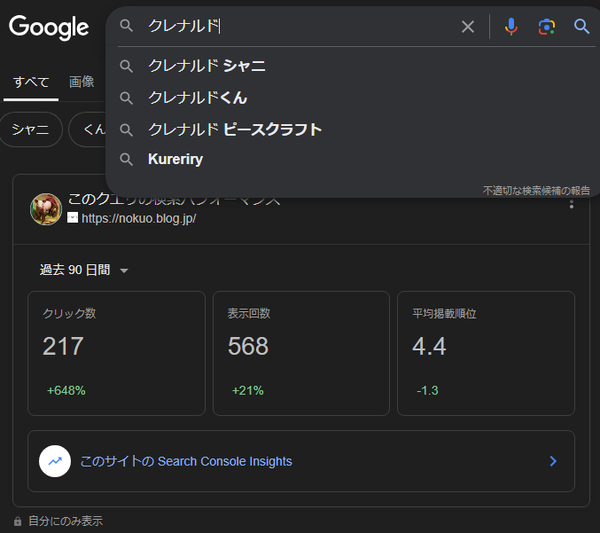This screenshot has width=600, height=533.
Task: Click the シャニ filter chip
Action: point(31,129)
